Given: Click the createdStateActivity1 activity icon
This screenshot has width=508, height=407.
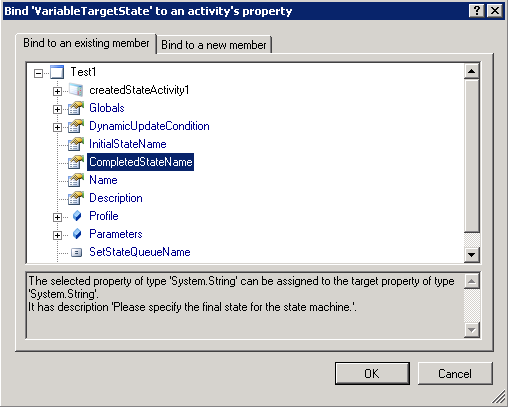Looking at the screenshot, I should pyautogui.click(x=76, y=90).
